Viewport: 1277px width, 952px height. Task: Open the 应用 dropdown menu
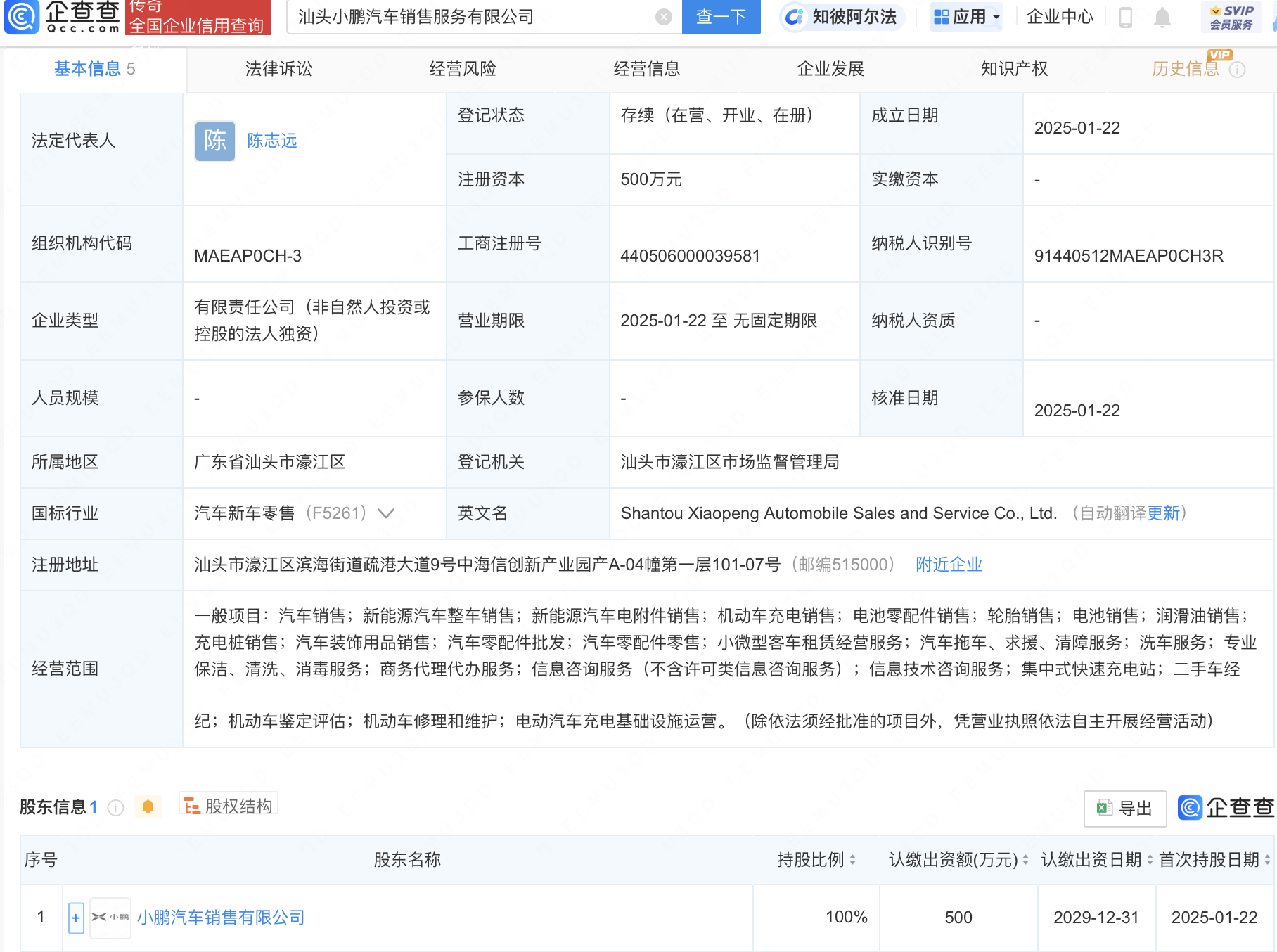[x=966, y=17]
